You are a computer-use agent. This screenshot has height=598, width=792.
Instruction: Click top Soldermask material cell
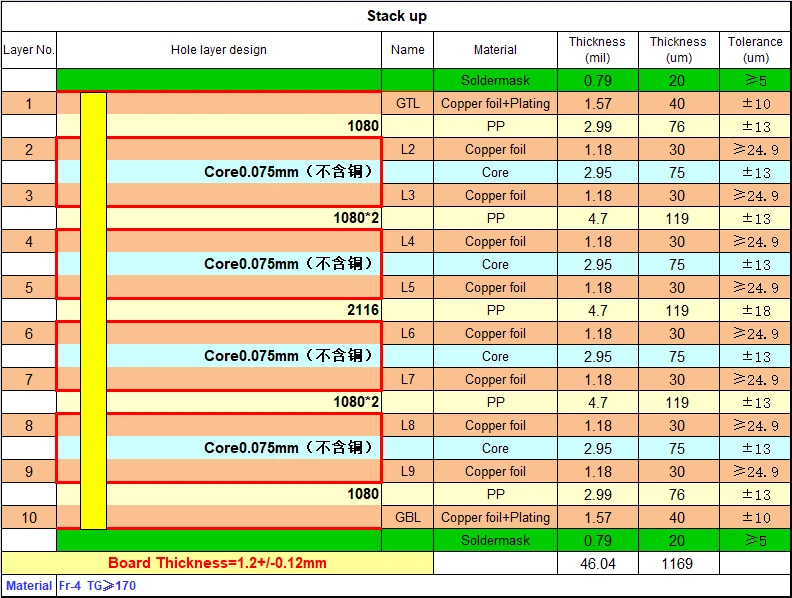[496, 80]
